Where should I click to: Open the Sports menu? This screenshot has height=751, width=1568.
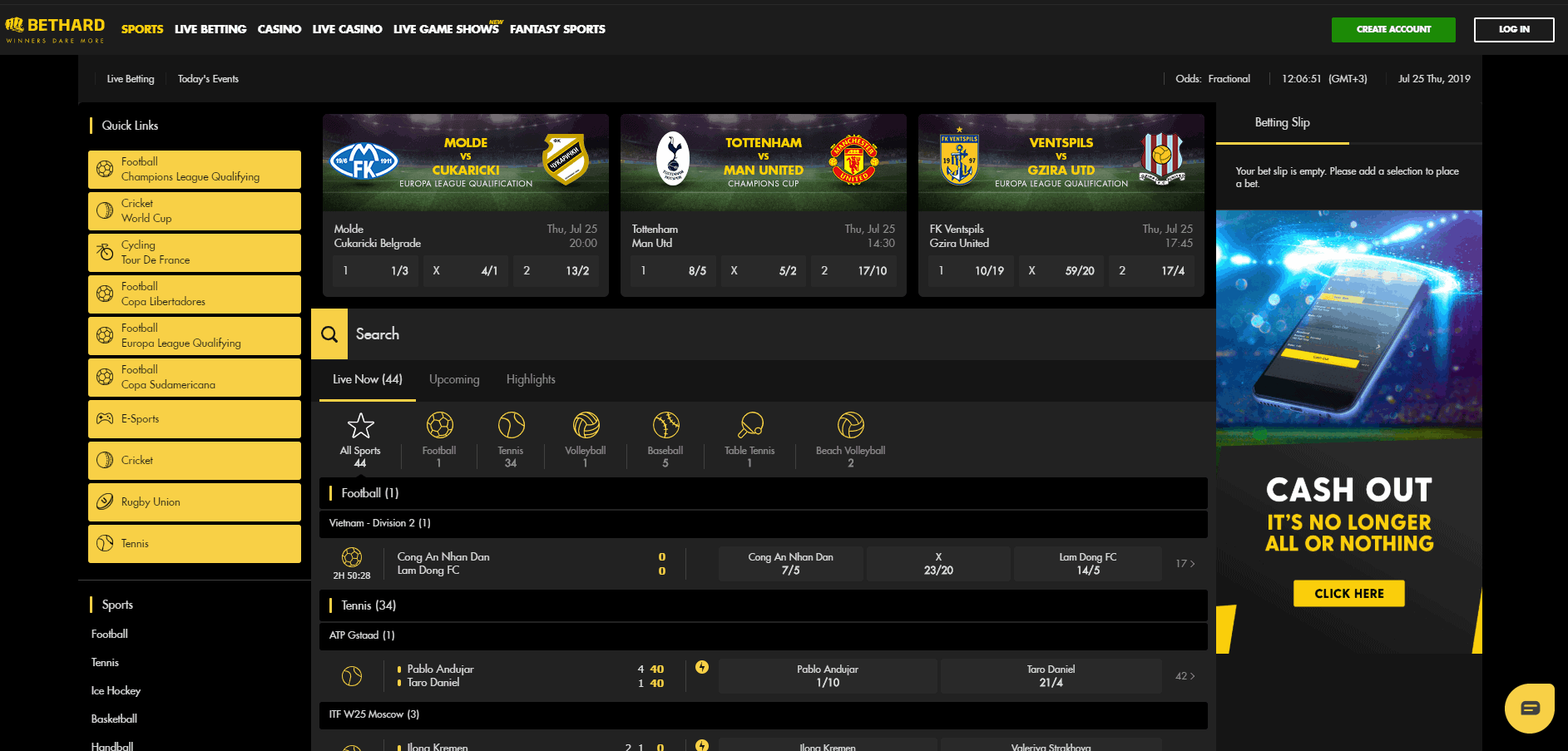coord(142,29)
